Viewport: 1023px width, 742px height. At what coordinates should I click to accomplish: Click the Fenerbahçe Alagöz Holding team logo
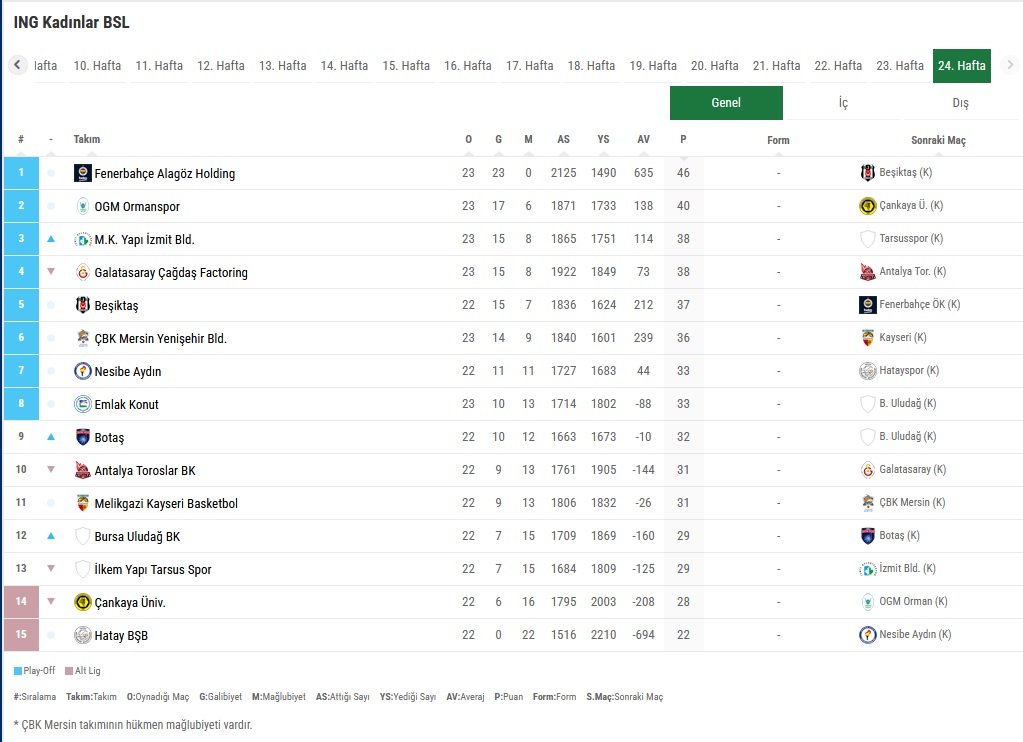click(x=82, y=173)
